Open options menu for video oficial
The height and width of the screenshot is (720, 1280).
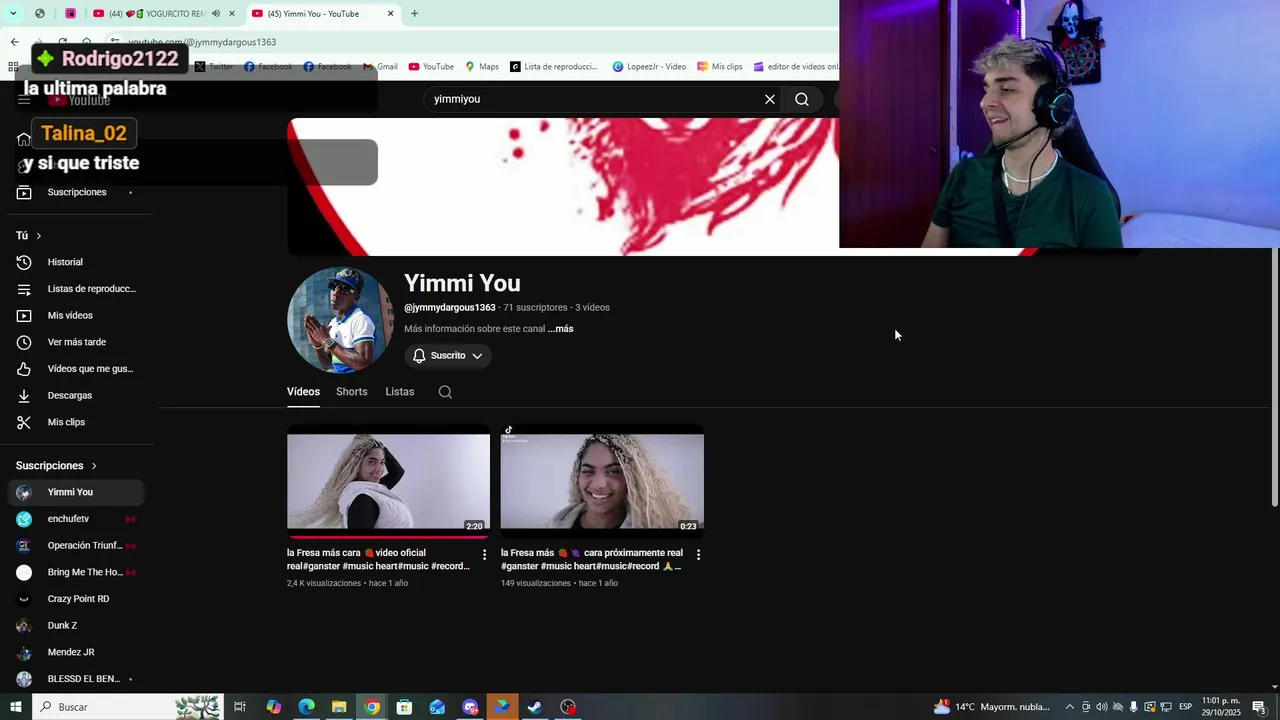coord(484,554)
